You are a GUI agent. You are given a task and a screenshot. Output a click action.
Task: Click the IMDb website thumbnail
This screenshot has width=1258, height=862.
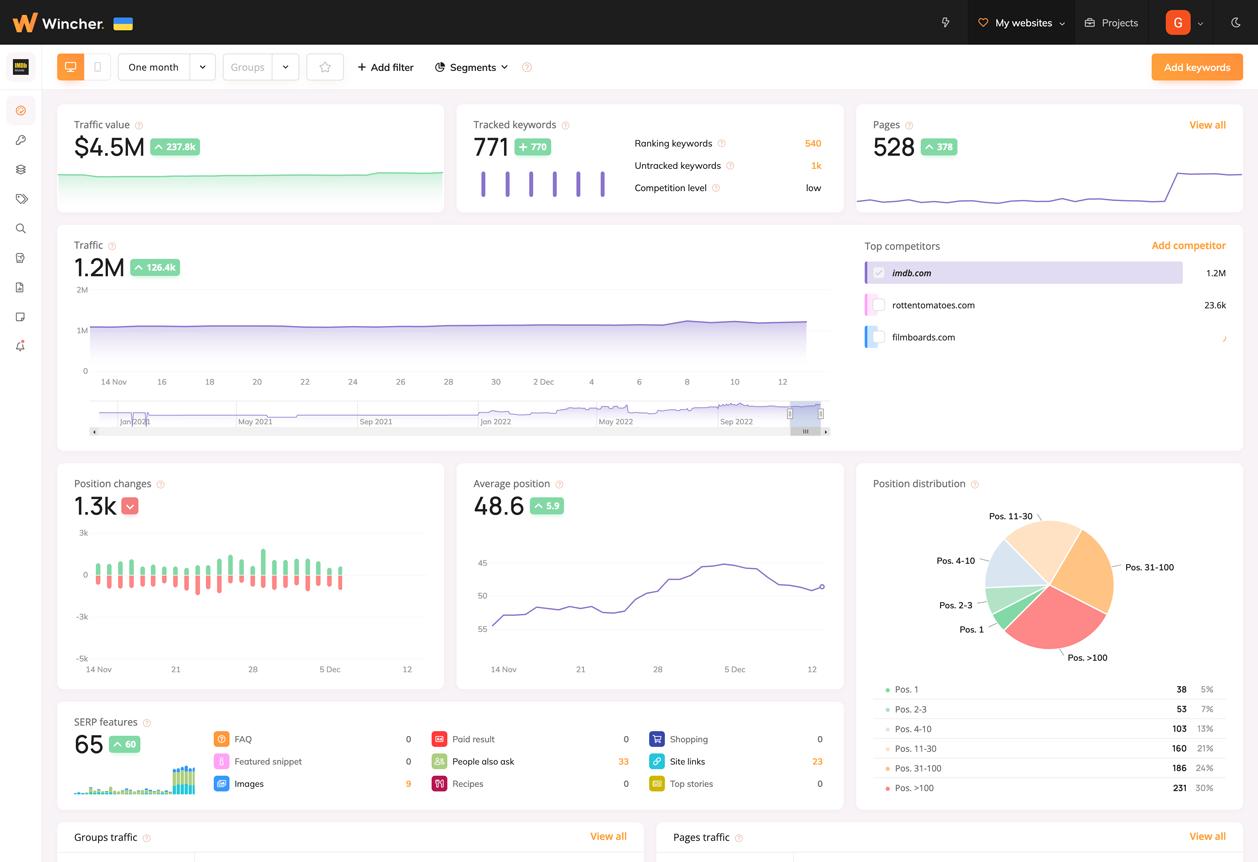tap(20, 67)
